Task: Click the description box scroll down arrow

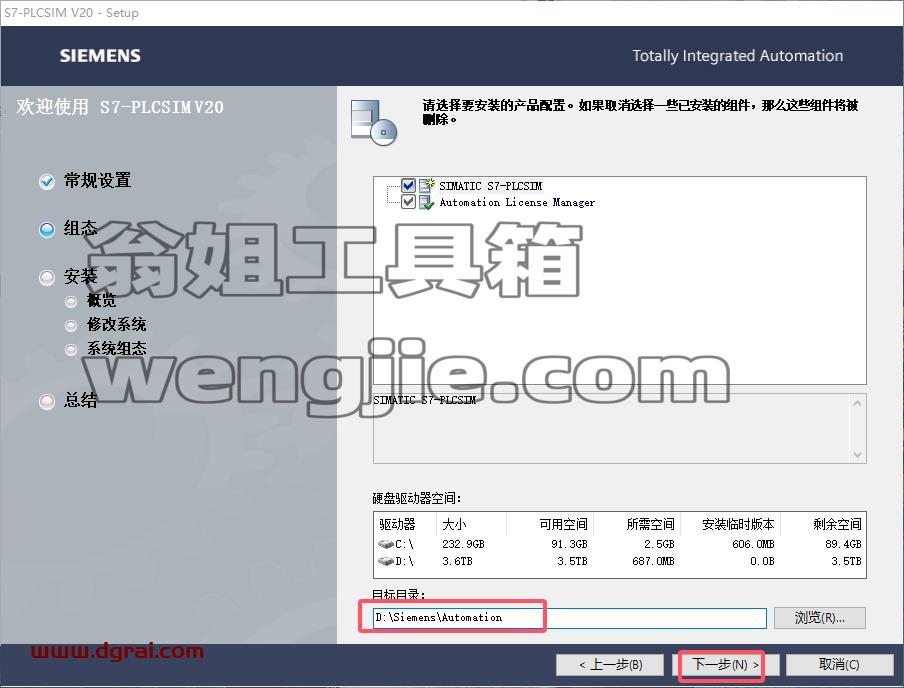Action: 857,454
